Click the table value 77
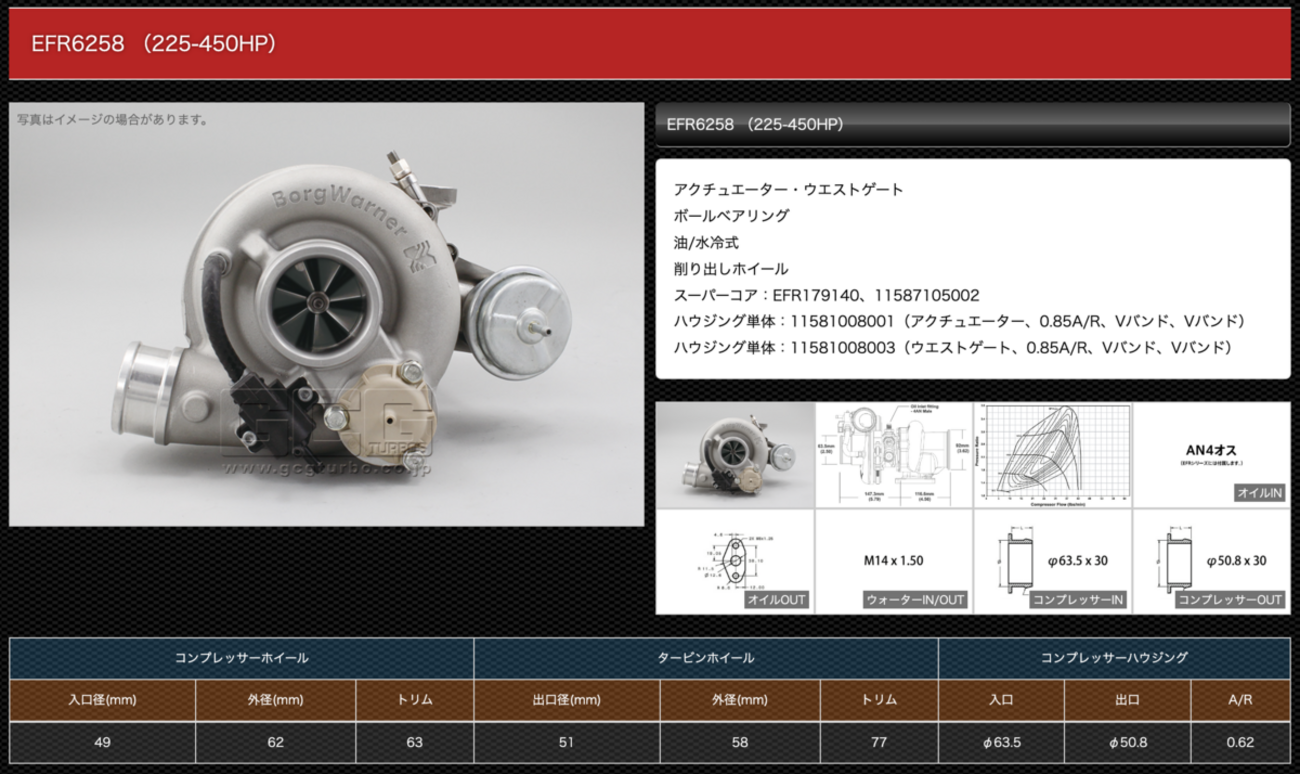The image size is (1300, 774). (x=879, y=742)
